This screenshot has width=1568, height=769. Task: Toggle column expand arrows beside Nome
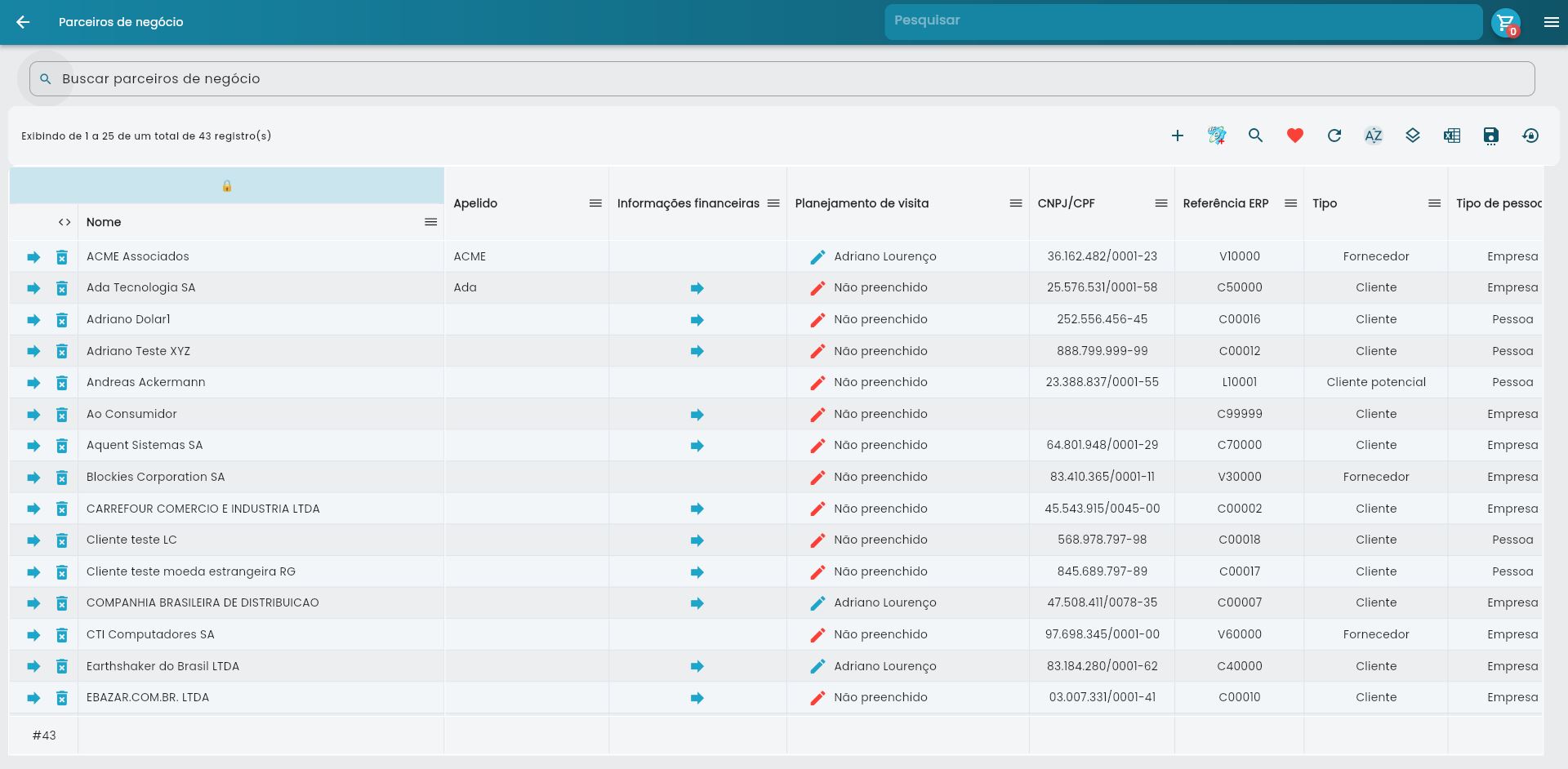(x=65, y=222)
